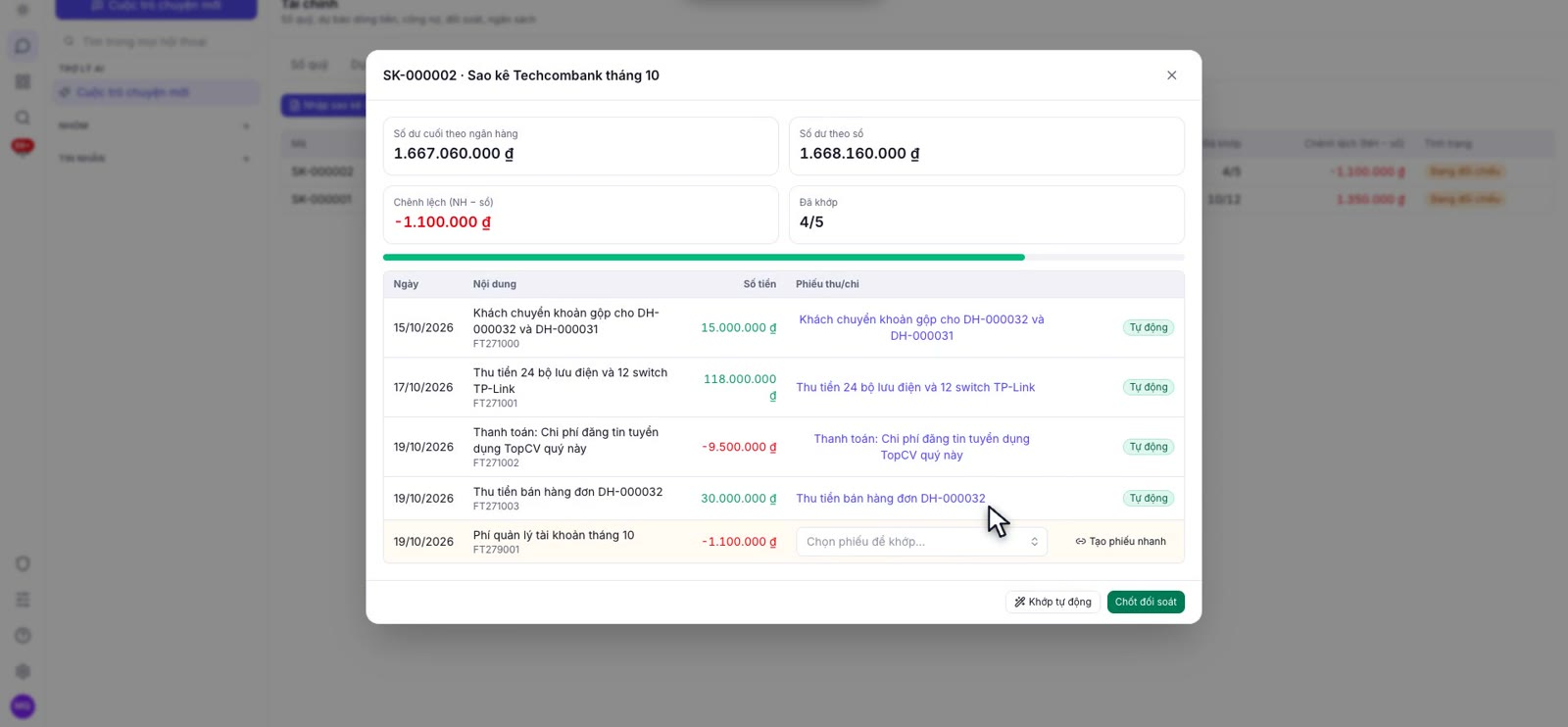Click "Tạo phiếu nhanh" for the FT279001 row
This screenshot has height=727, width=1568.
[x=1120, y=542]
